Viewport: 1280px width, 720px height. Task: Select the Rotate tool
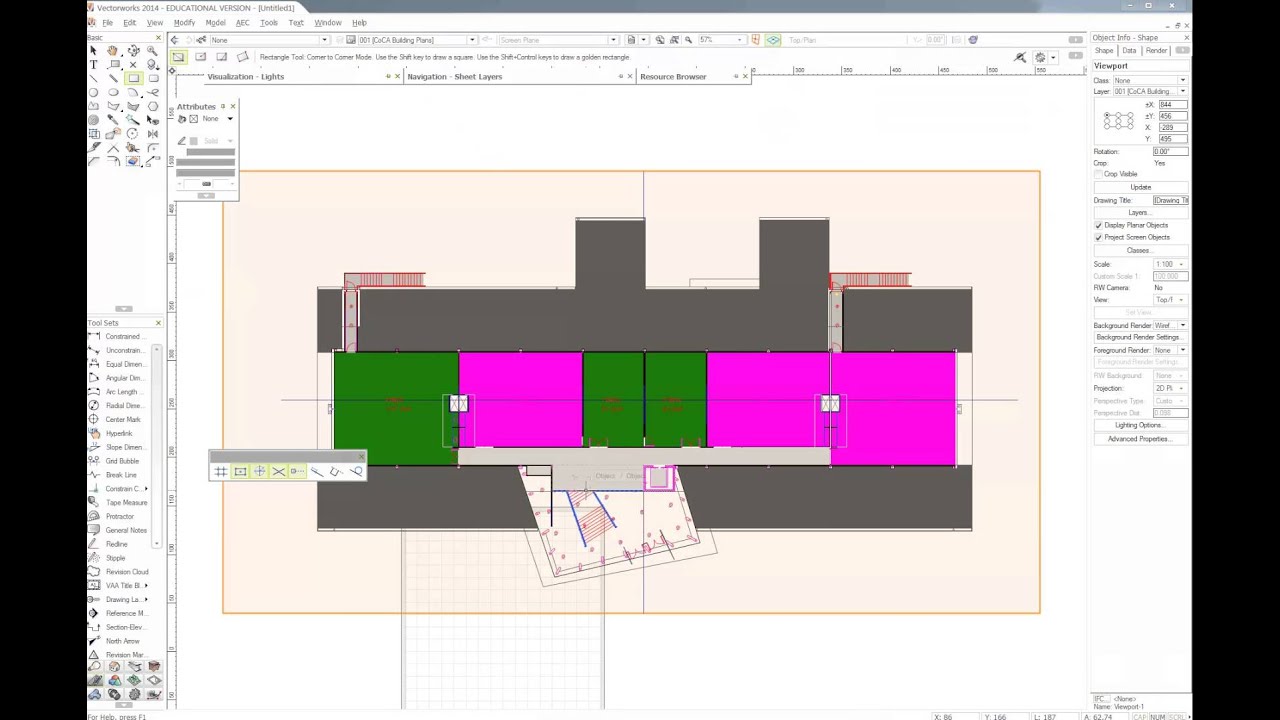pos(133,133)
